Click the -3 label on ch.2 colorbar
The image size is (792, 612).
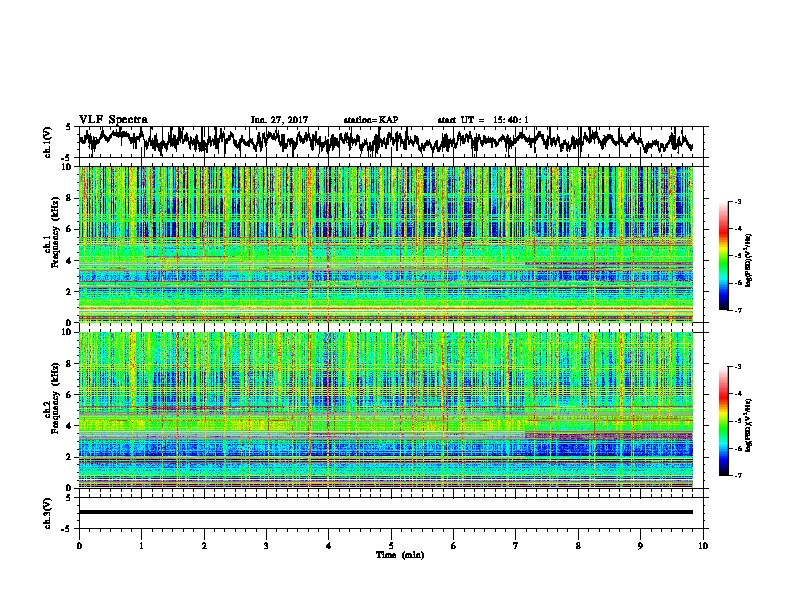tap(737, 367)
